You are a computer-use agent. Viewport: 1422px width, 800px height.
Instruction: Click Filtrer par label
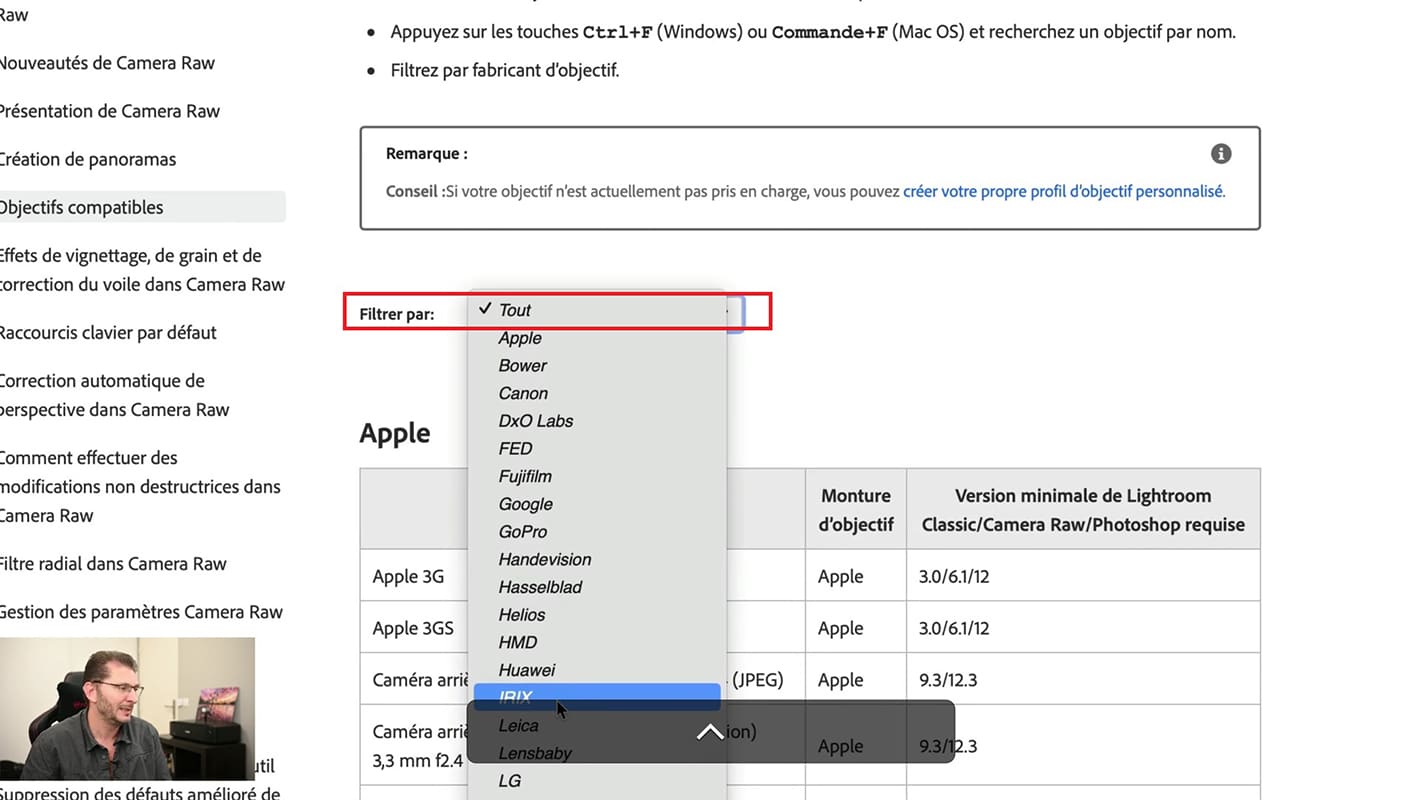(397, 314)
